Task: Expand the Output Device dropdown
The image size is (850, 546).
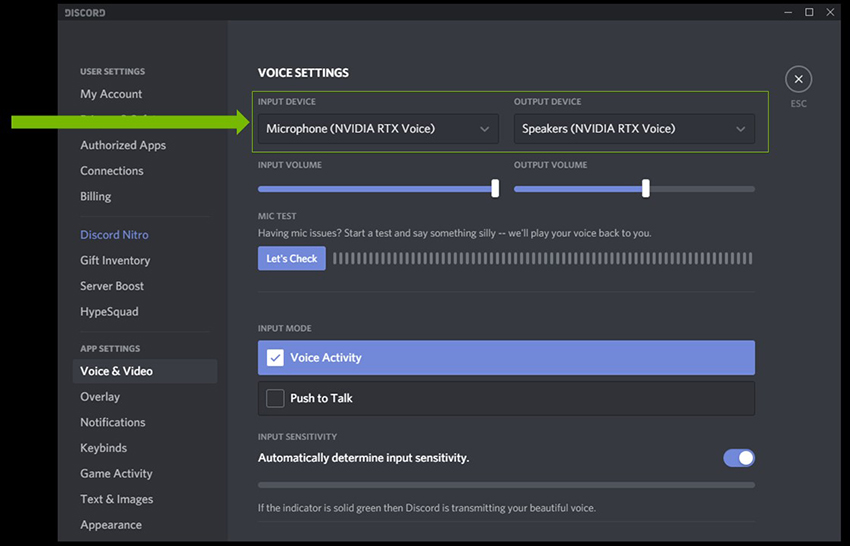Action: [x=634, y=128]
